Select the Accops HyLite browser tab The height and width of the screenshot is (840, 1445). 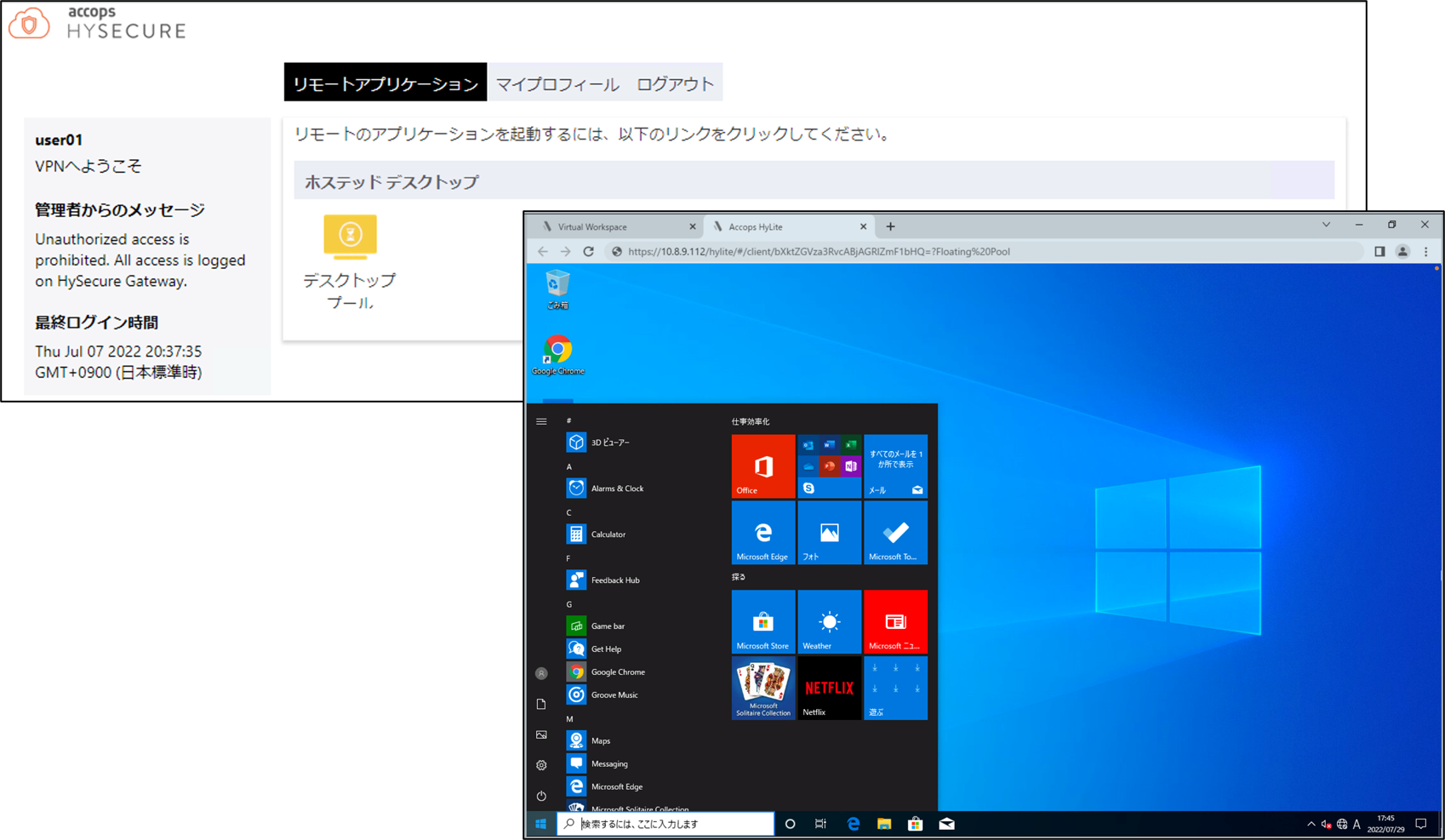(789, 226)
